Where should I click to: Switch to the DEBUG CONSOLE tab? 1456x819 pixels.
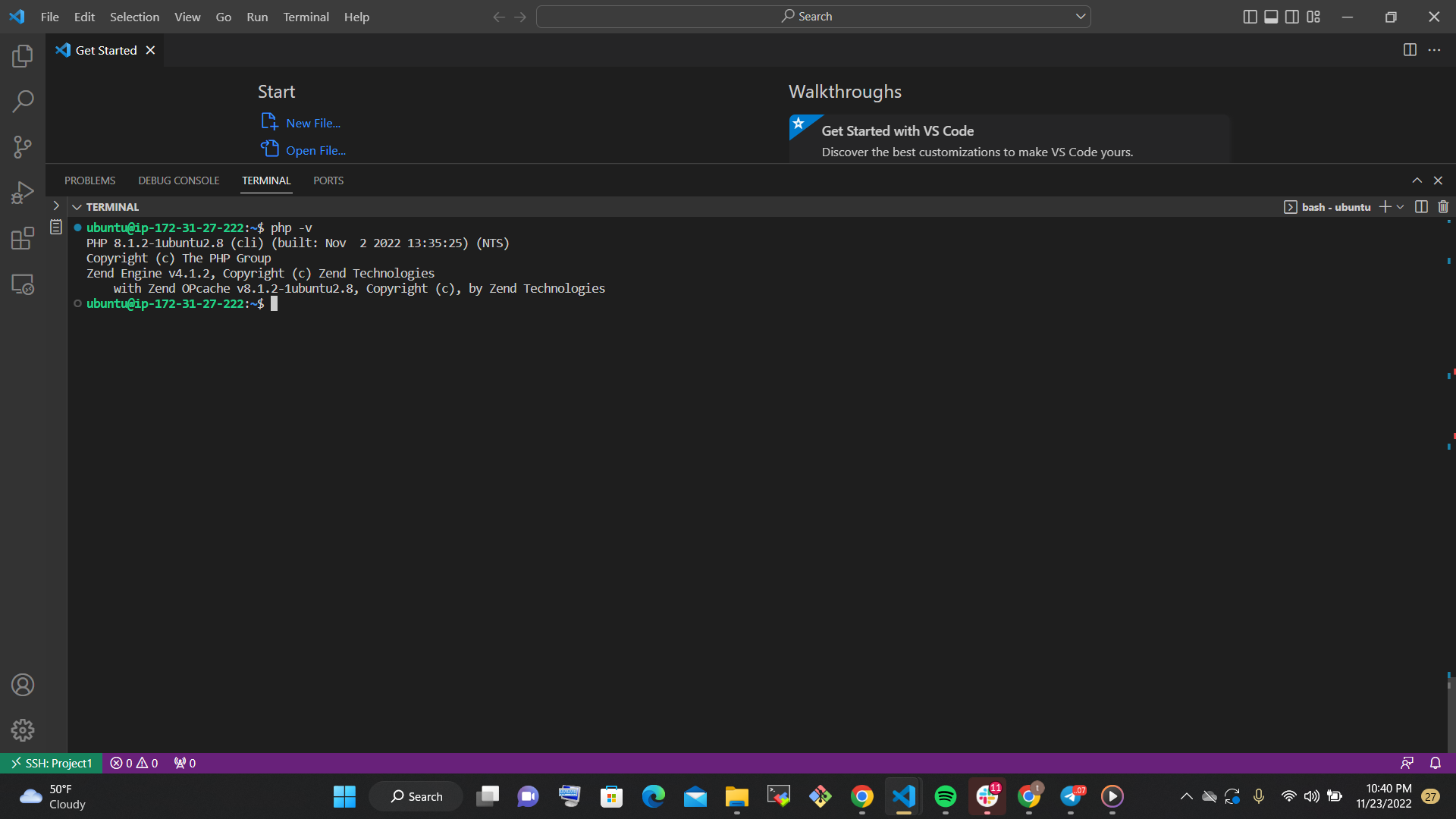pyautogui.click(x=178, y=180)
